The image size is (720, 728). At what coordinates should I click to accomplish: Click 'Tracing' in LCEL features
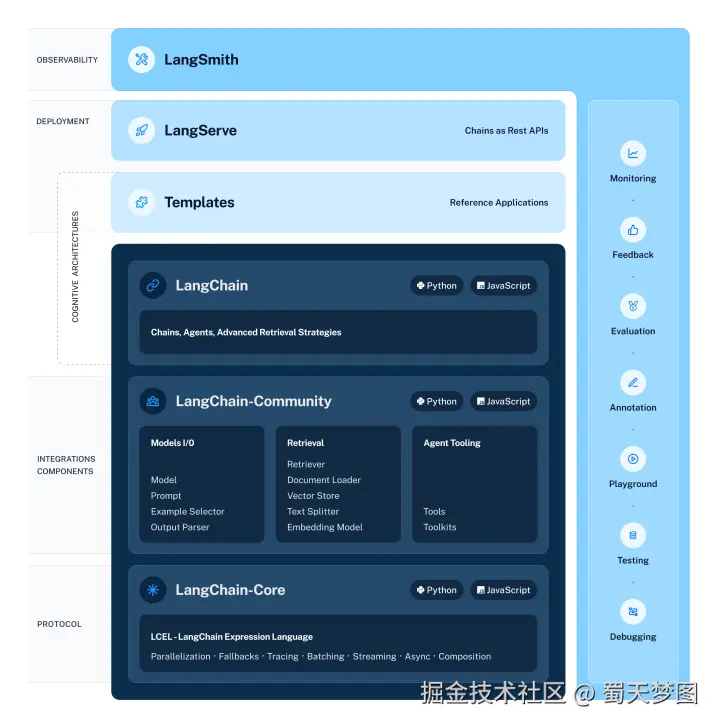coord(283,656)
